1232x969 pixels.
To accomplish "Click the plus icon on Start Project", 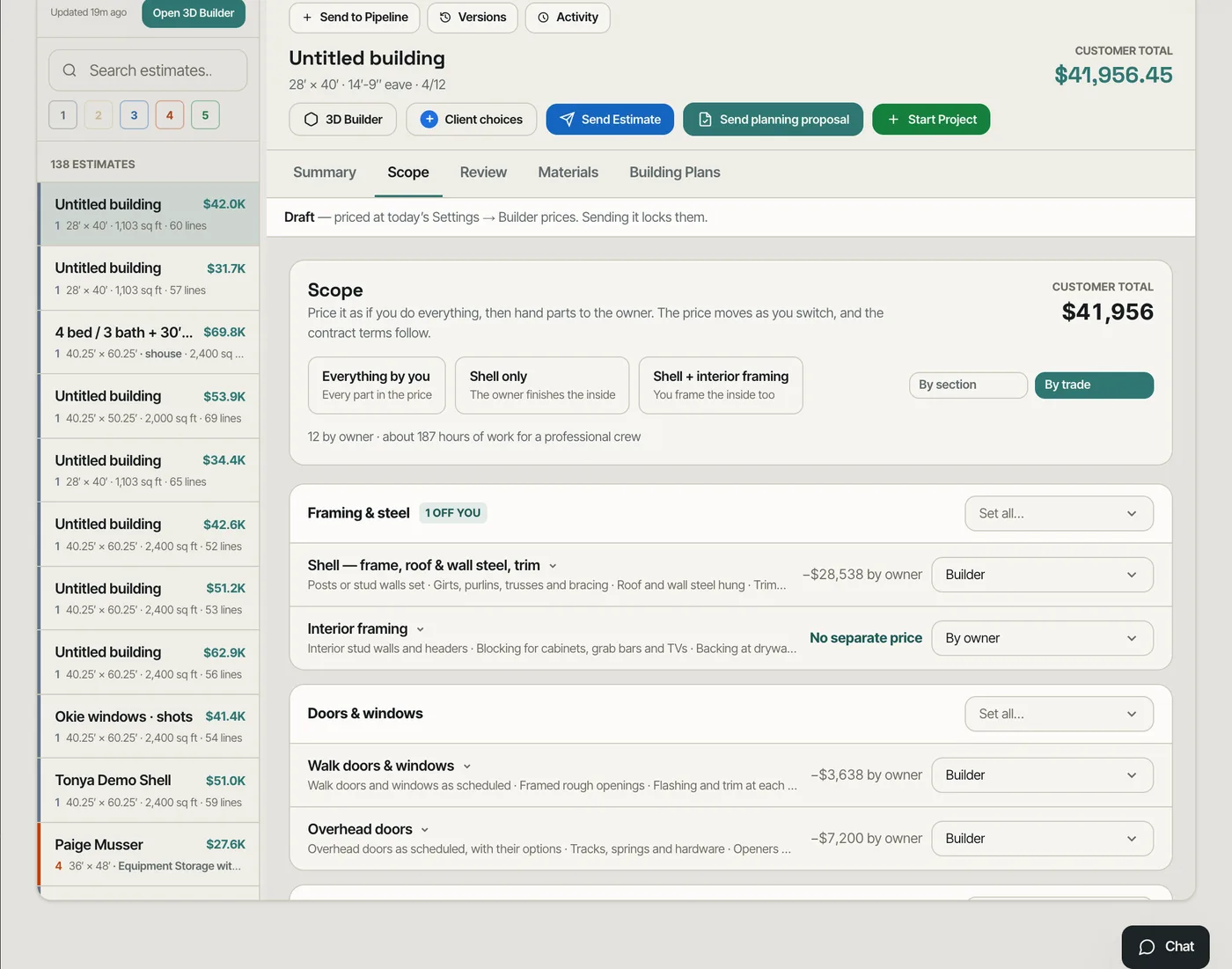I will tap(893, 120).
